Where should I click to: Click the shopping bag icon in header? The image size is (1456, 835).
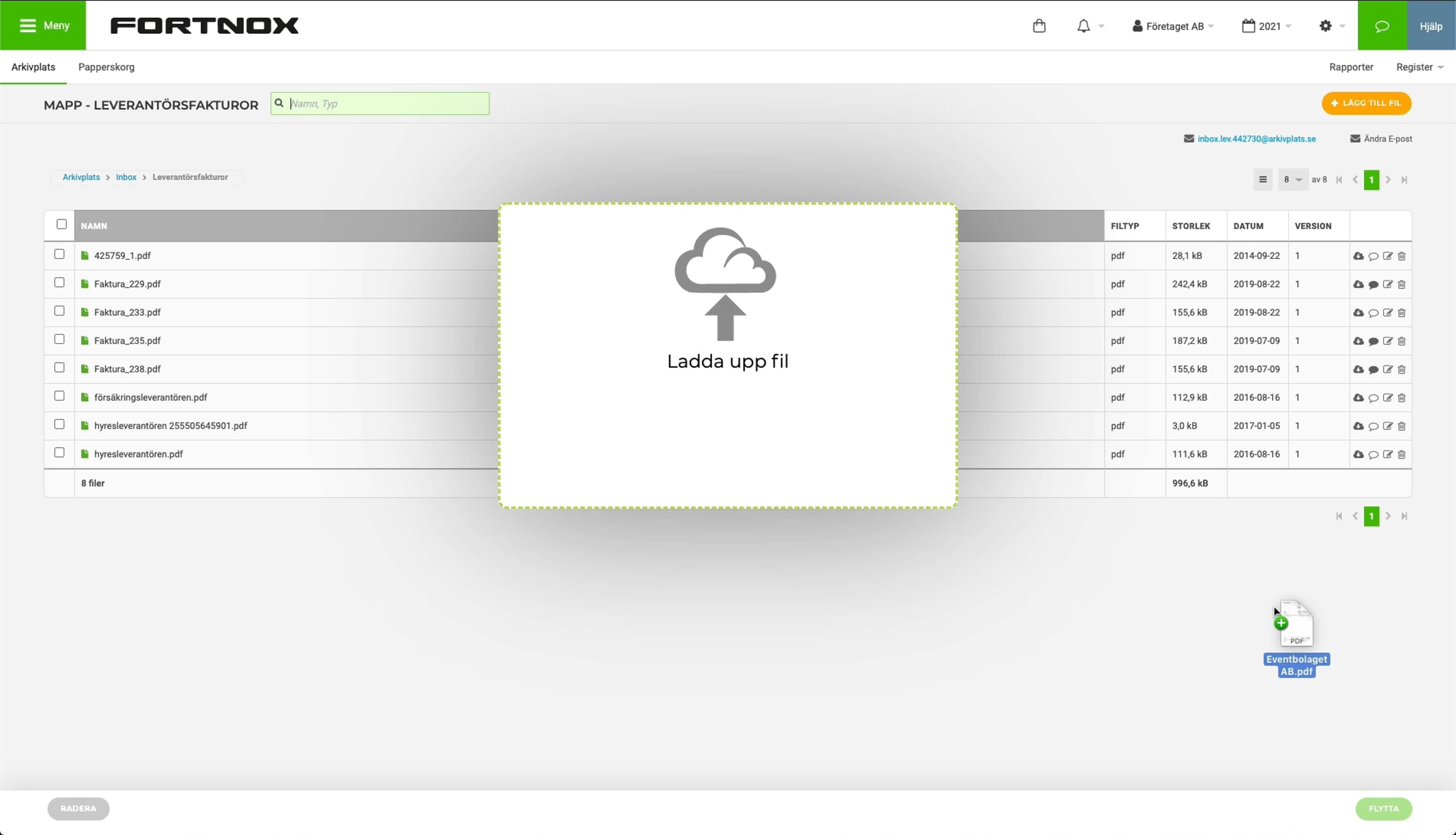[1039, 26]
